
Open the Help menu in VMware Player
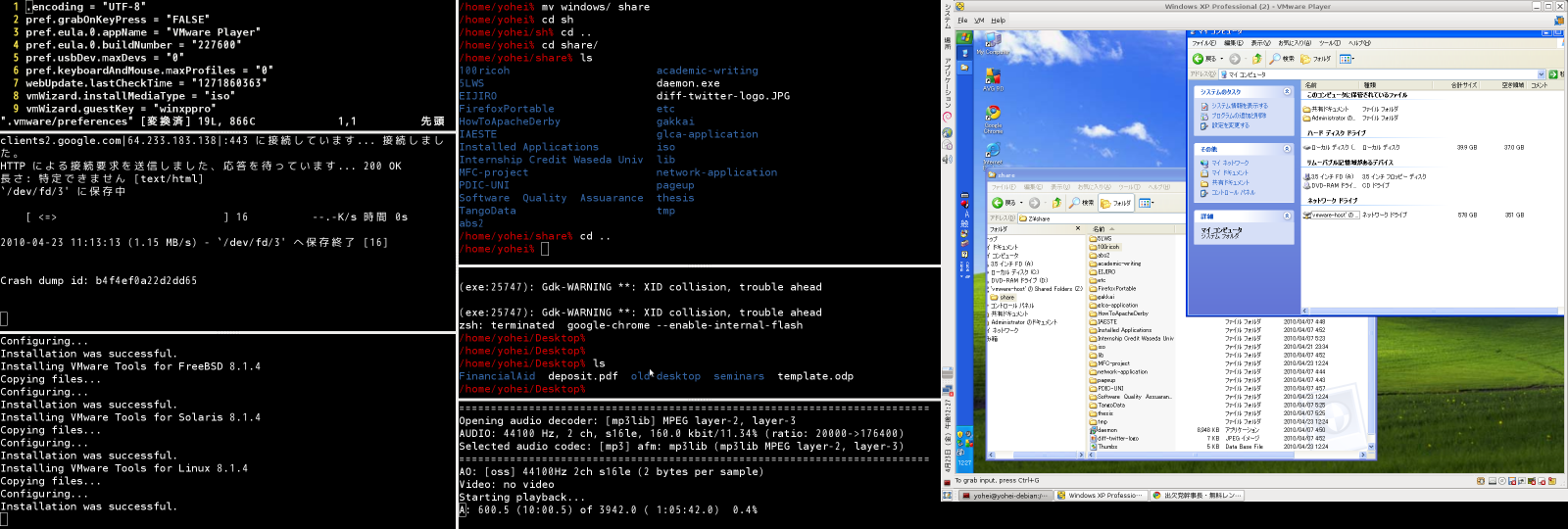(x=998, y=20)
